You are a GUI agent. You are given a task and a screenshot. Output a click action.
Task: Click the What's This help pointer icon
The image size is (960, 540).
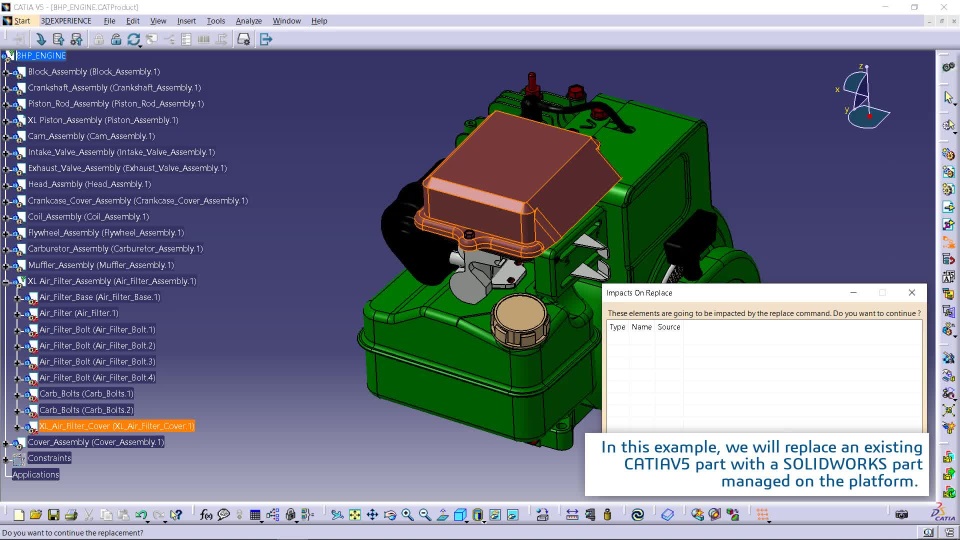[176, 515]
